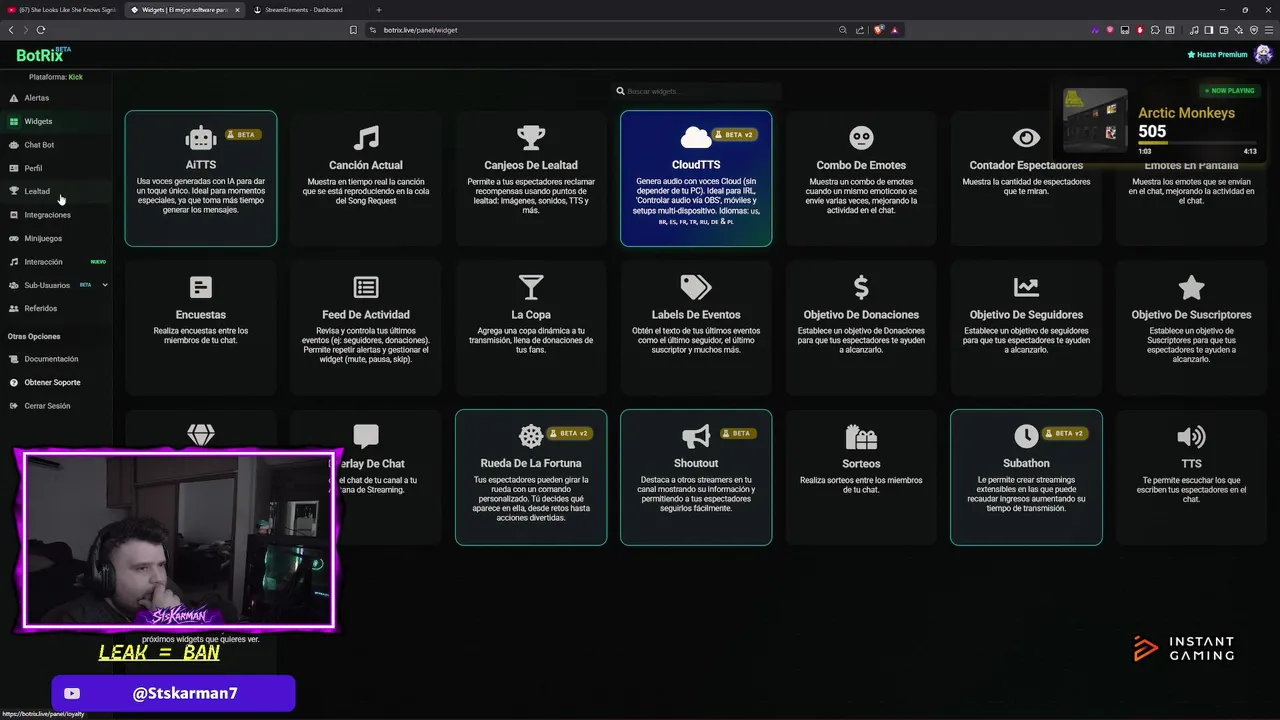This screenshot has width=1280, height=720.
Task: Open Objetivo De Donaciones dollar icon
Action: 861,288
